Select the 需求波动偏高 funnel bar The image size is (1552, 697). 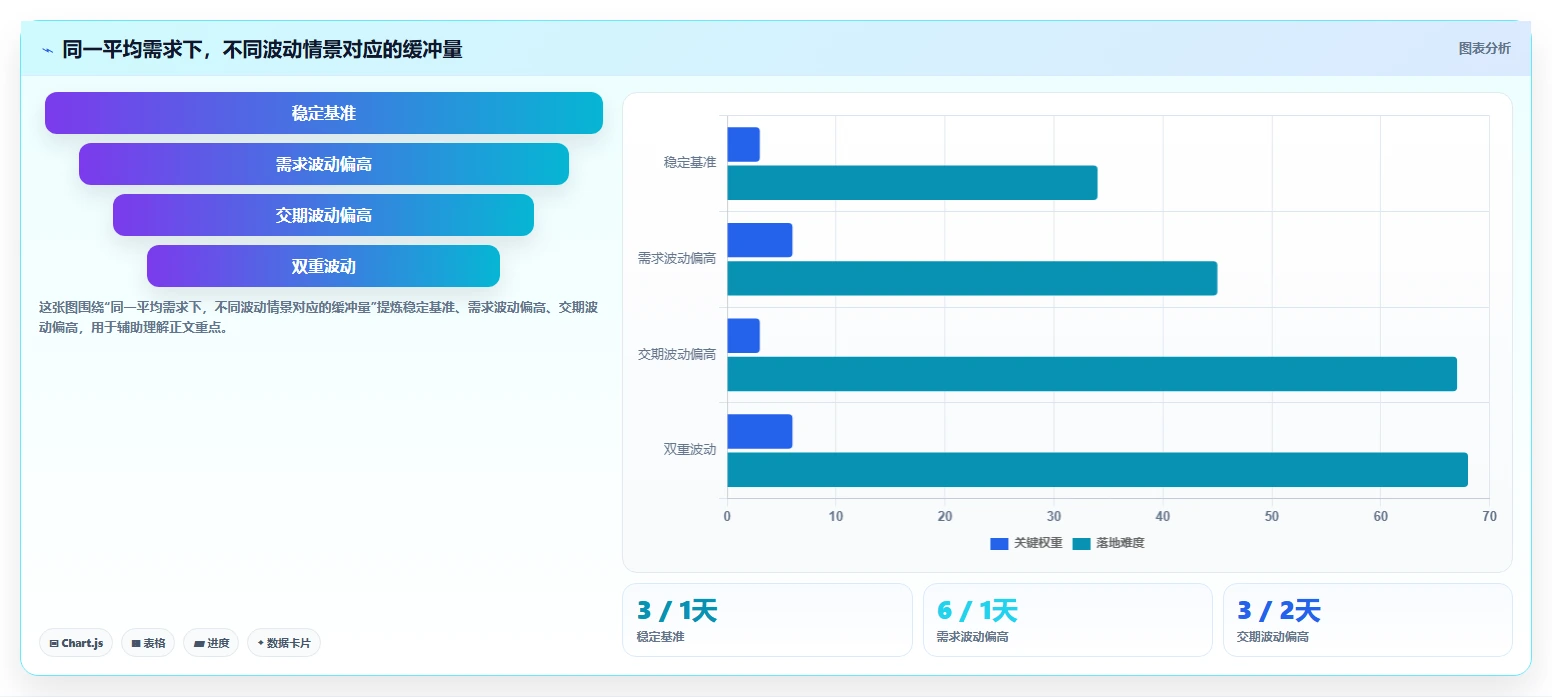(324, 164)
